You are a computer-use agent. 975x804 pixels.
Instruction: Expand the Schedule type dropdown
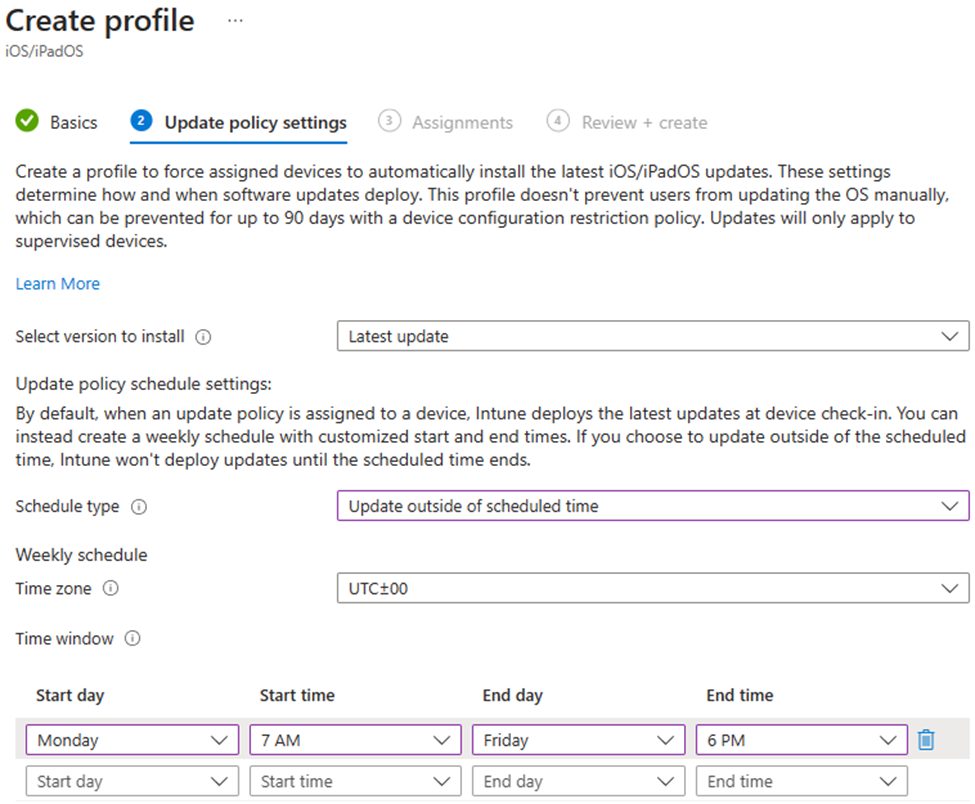[652, 507]
